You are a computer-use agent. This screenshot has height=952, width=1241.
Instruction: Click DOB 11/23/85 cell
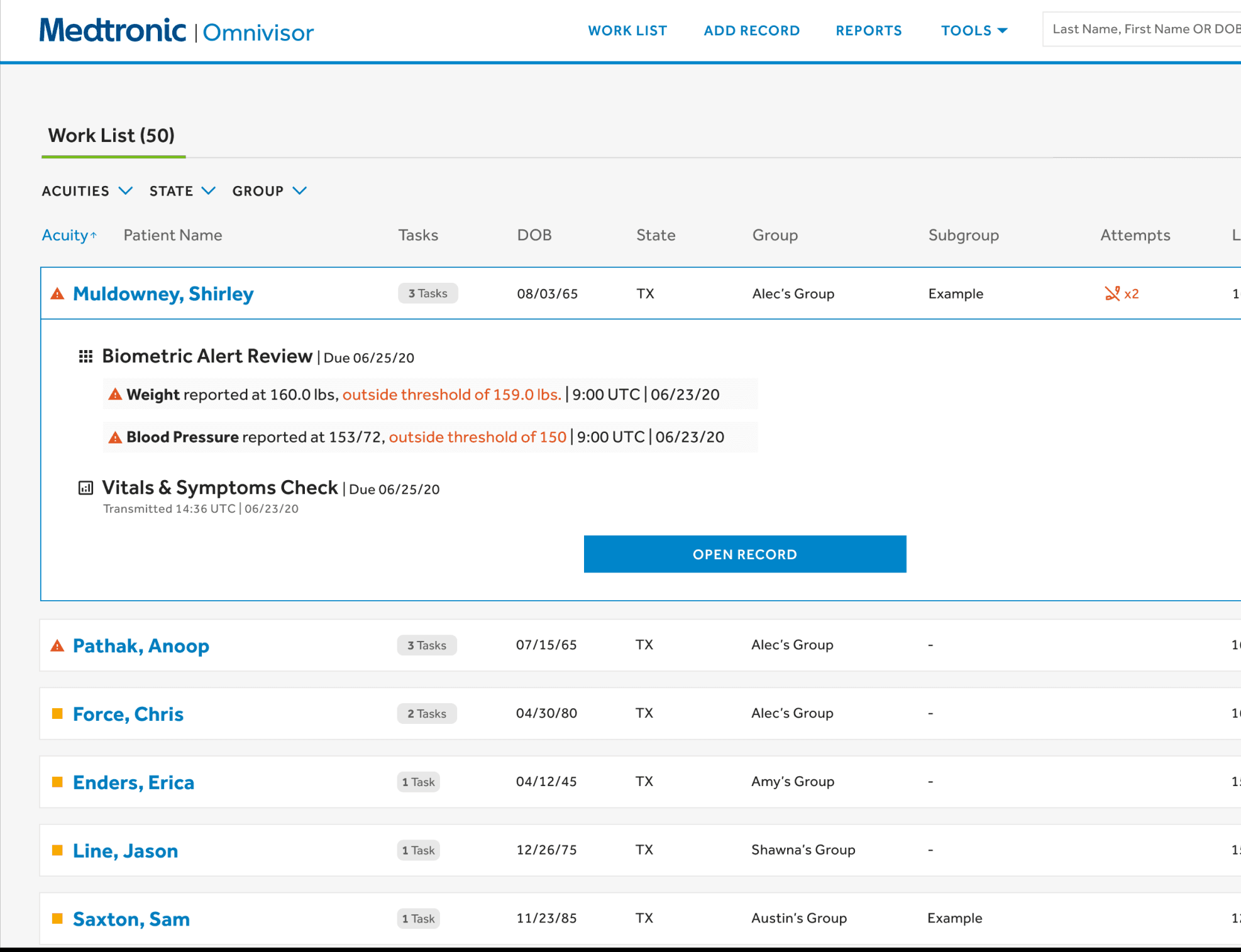click(x=546, y=918)
